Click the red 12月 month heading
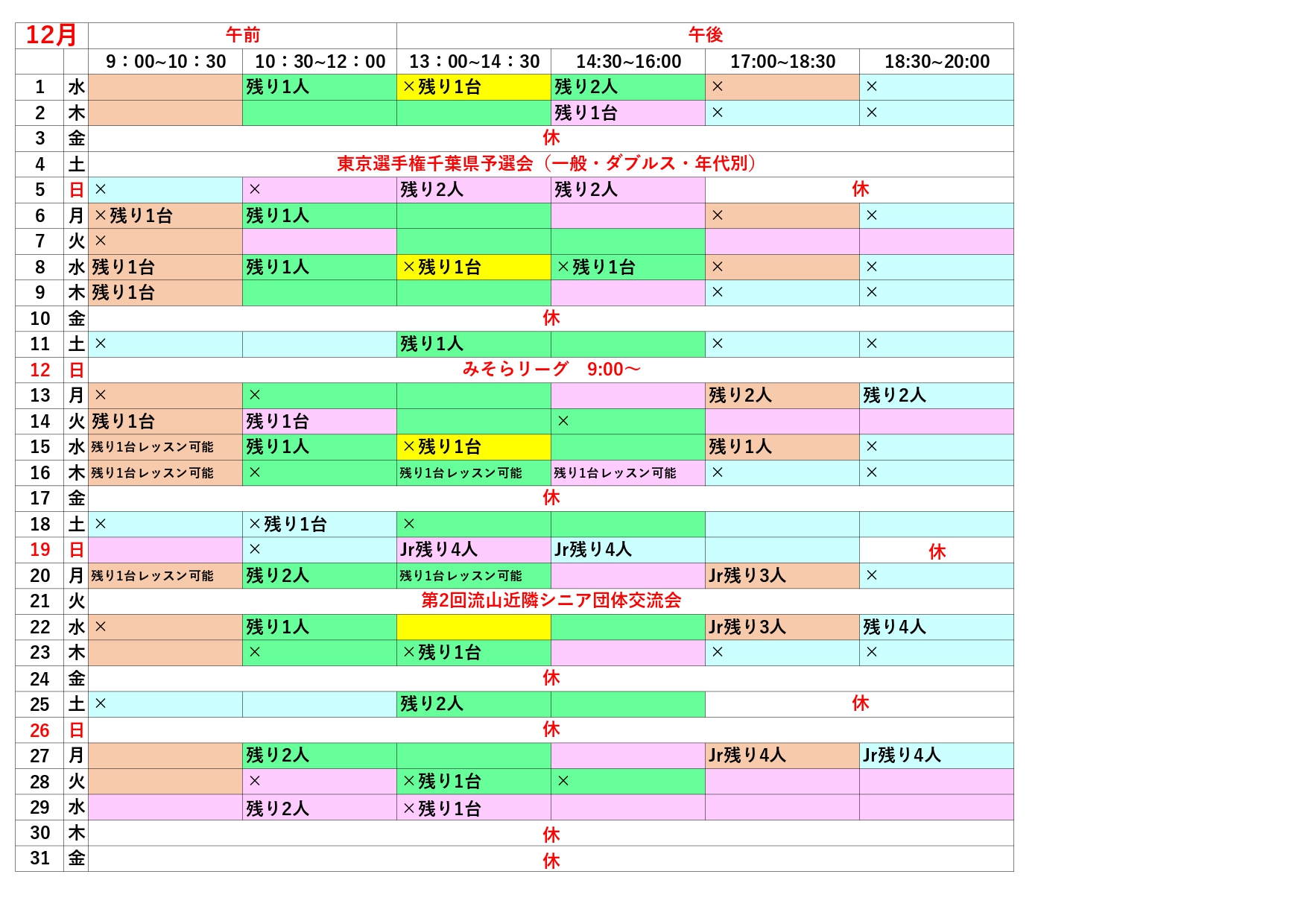This screenshot has width=1307, height=924. [x=51, y=35]
